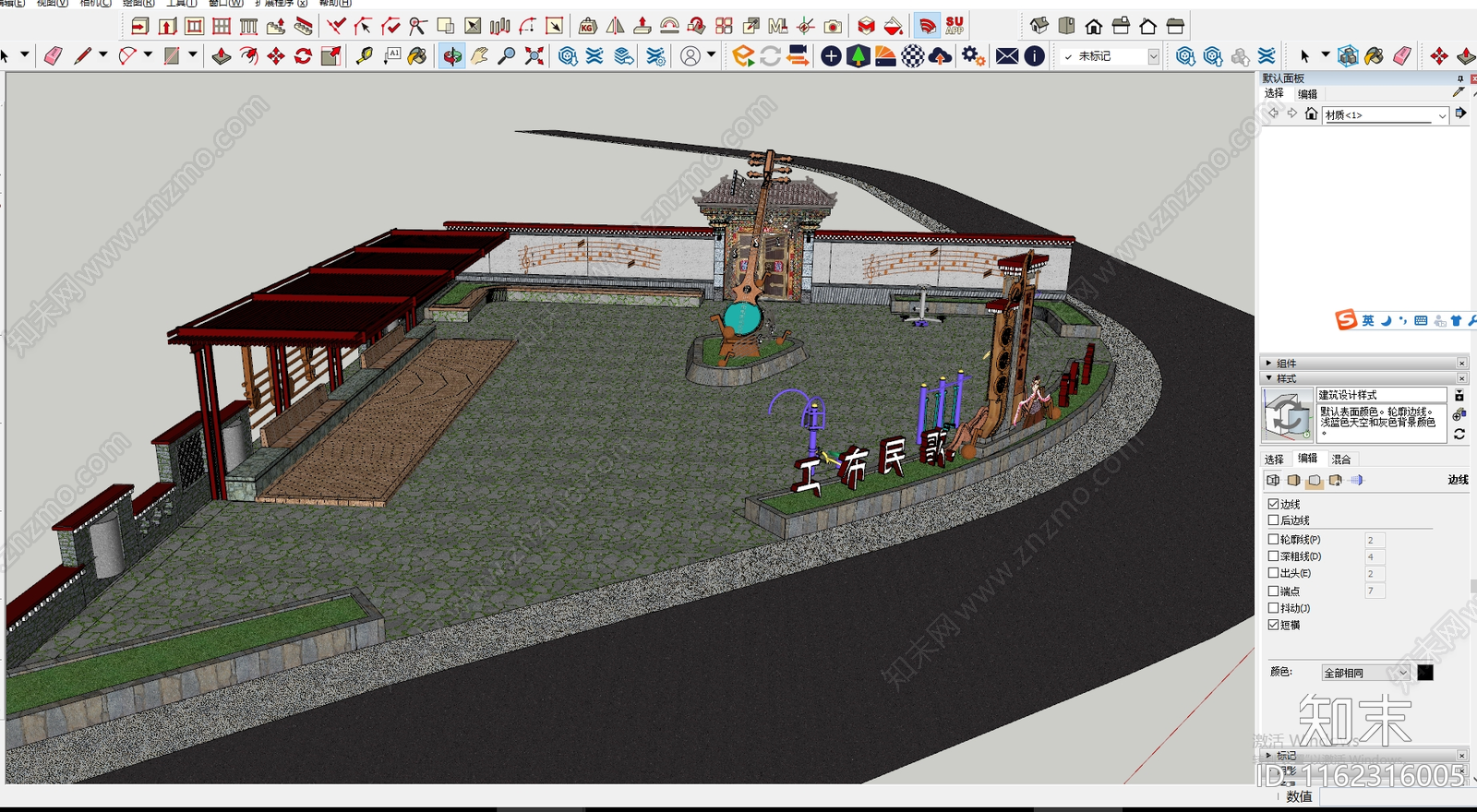
Task: Enable the 后边线 back edges checkbox
Action: [1274, 520]
